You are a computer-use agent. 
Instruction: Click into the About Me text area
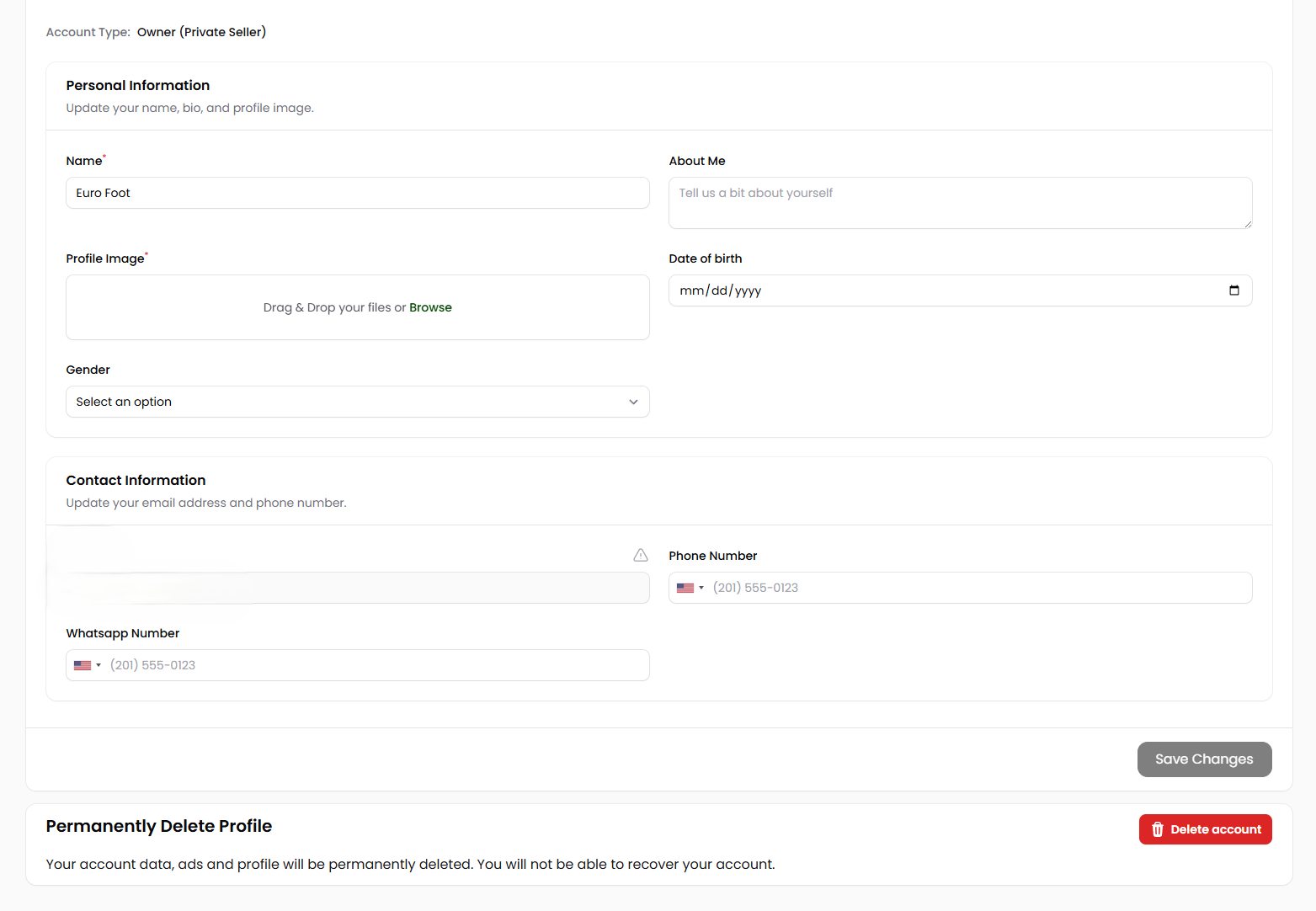[960, 203]
